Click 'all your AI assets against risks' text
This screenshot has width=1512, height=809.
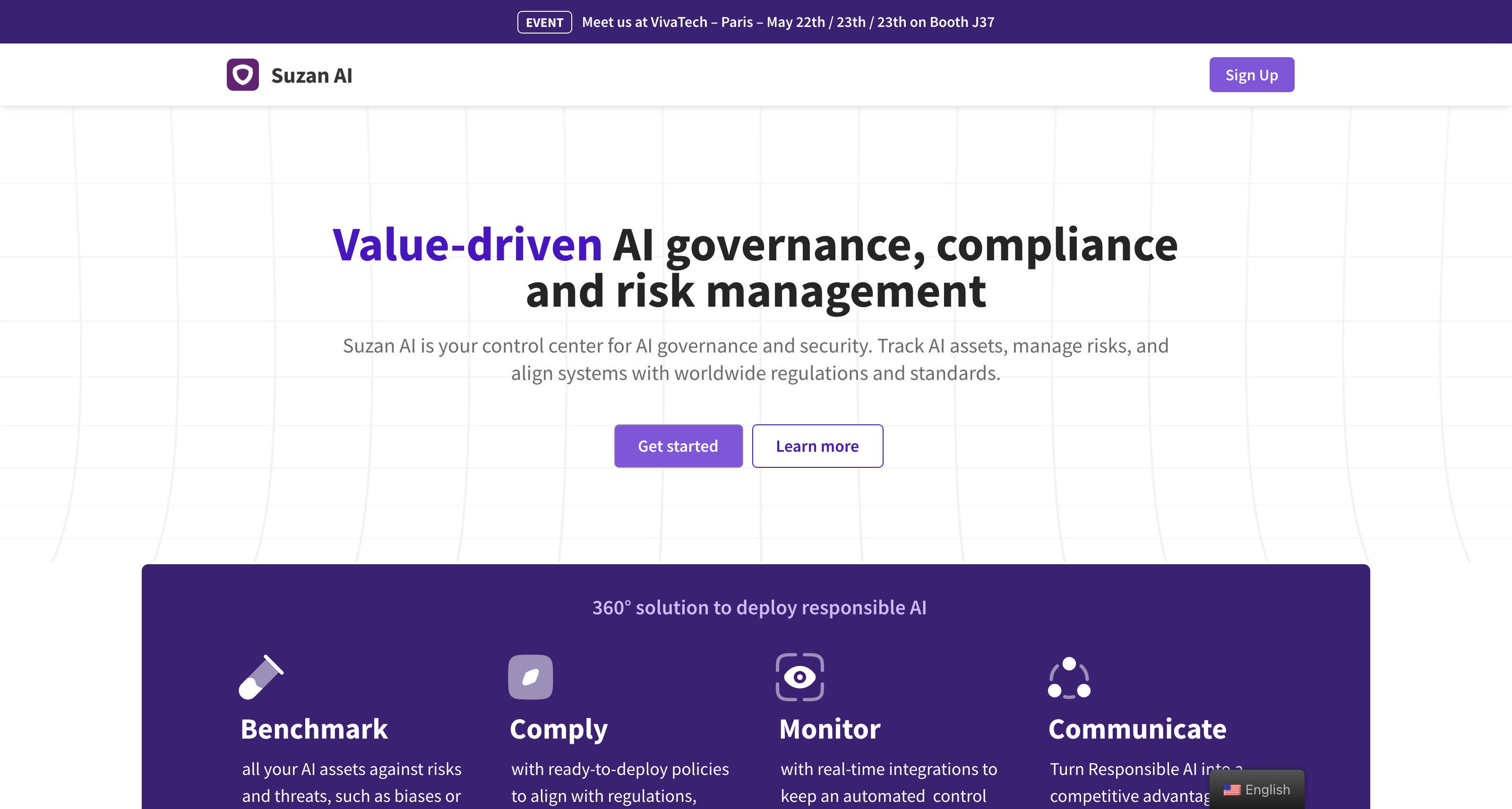click(352, 768)
